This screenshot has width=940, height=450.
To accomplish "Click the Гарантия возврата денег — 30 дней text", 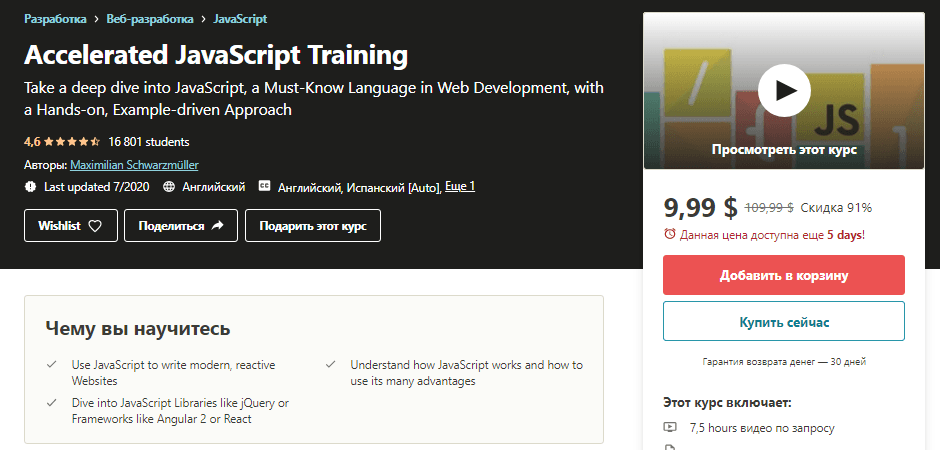I will click(784, 362).
